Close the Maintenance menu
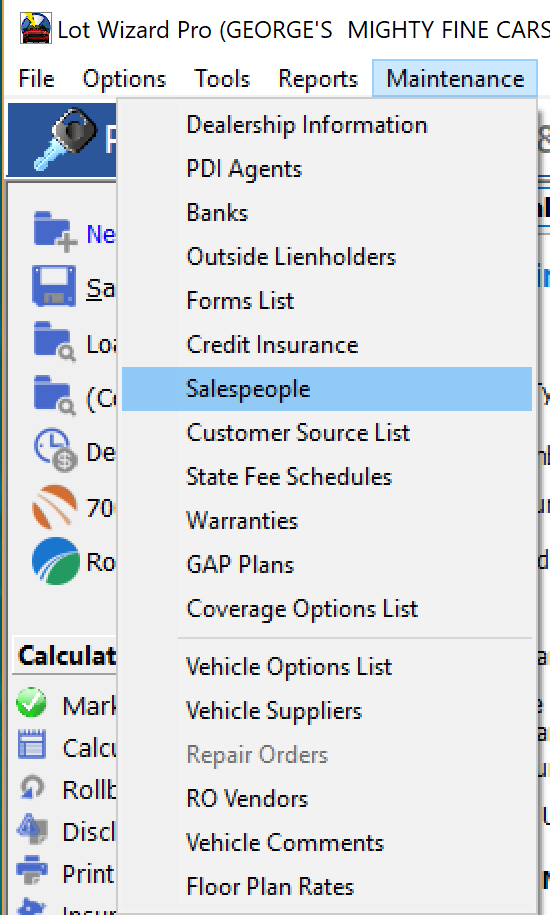 455,79
